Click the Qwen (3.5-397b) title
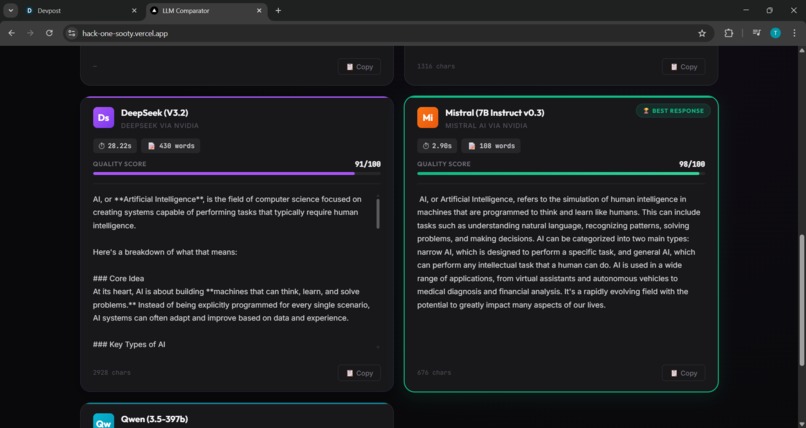The image size is (806, 428). click(x=154, y=419)
